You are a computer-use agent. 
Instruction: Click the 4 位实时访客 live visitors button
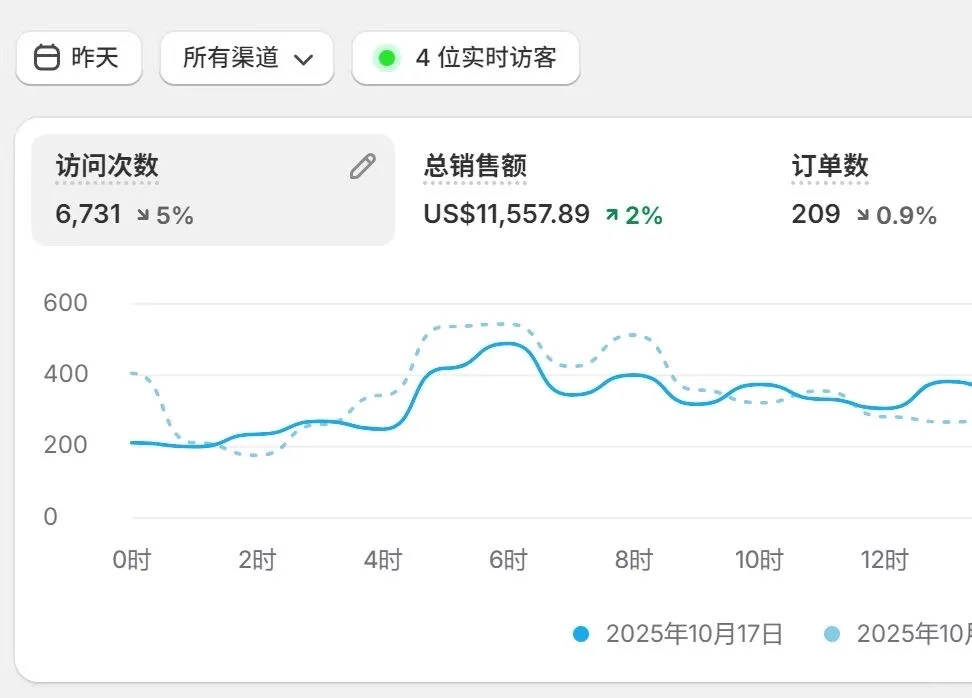[x=465, y=58]
